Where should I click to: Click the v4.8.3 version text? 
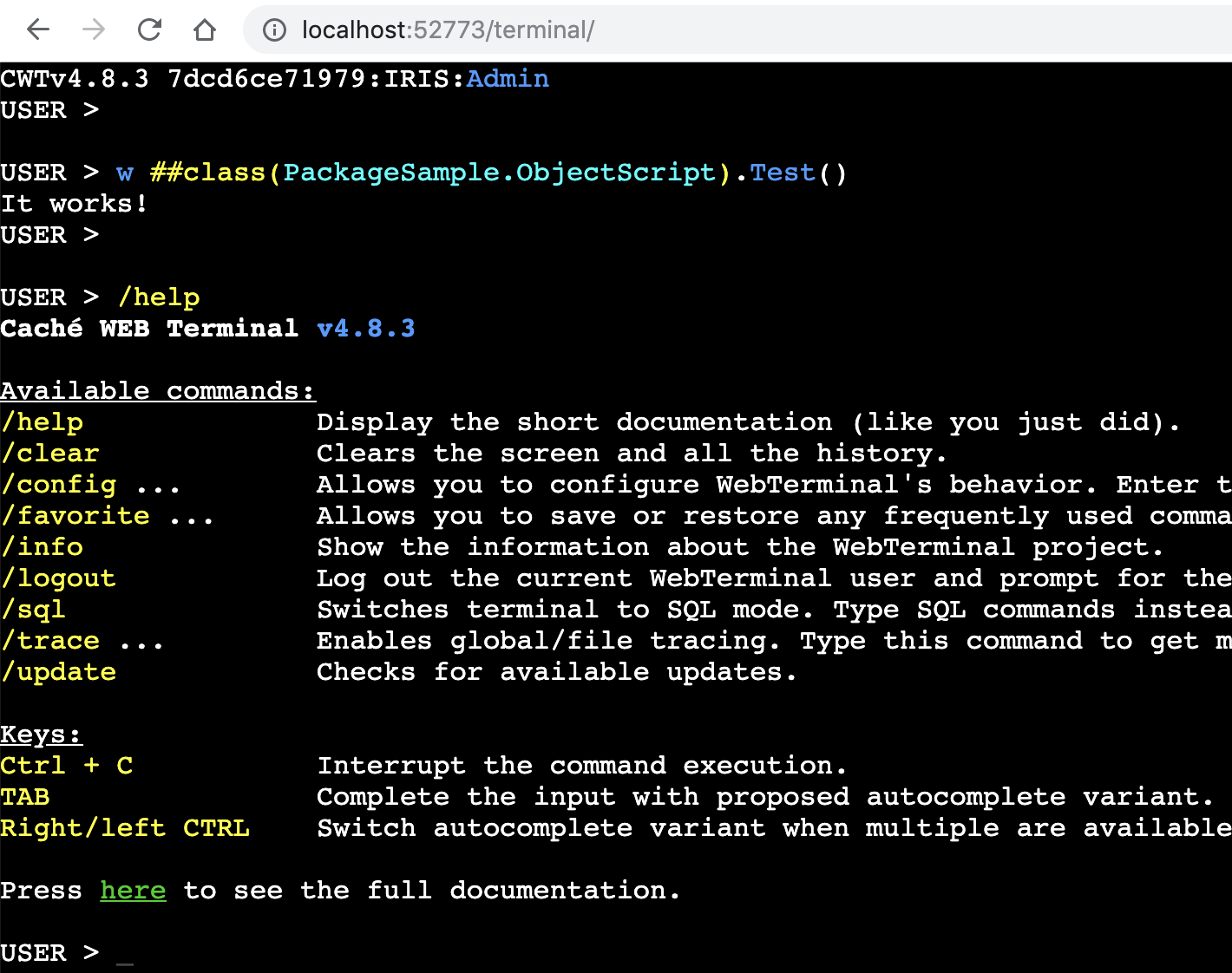tap(365, 329)
